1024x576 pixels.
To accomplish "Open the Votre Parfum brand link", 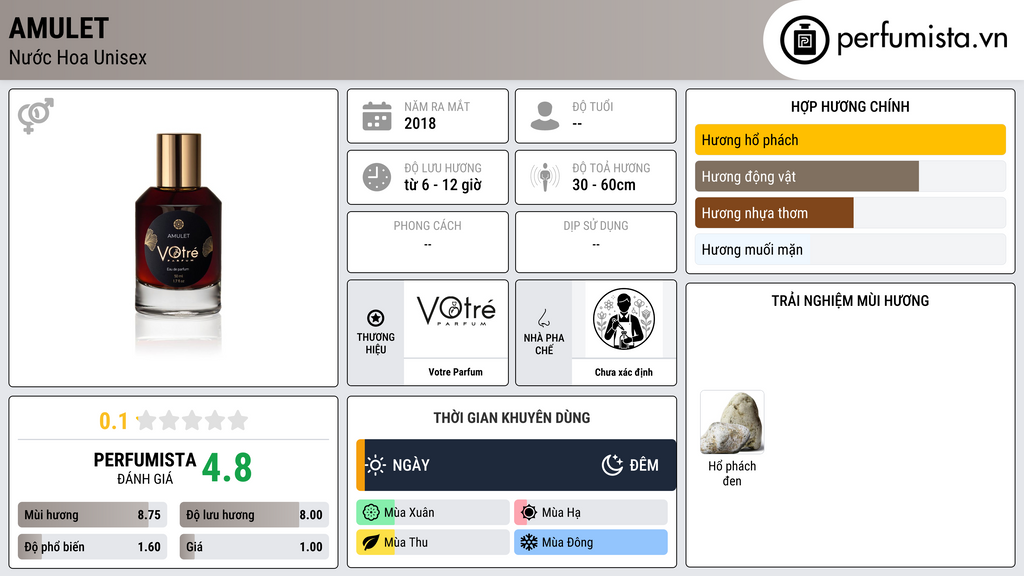I will [x=455, y=372].
